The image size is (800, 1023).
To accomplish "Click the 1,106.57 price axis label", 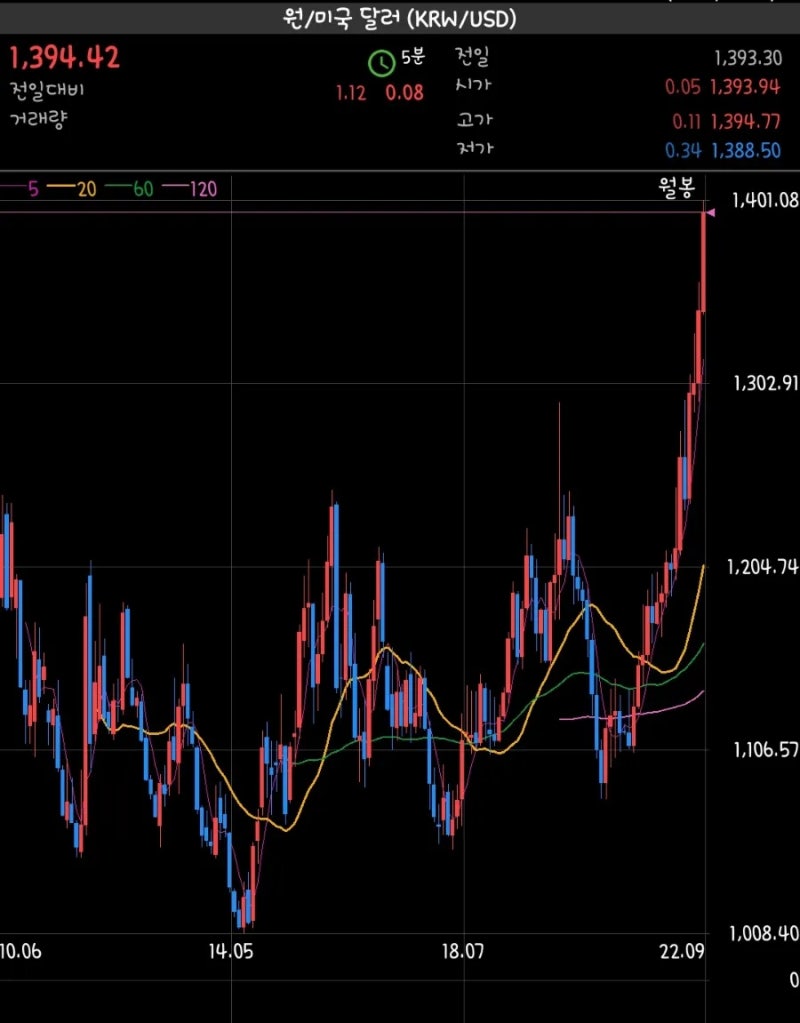I will [x=766, y=750].
